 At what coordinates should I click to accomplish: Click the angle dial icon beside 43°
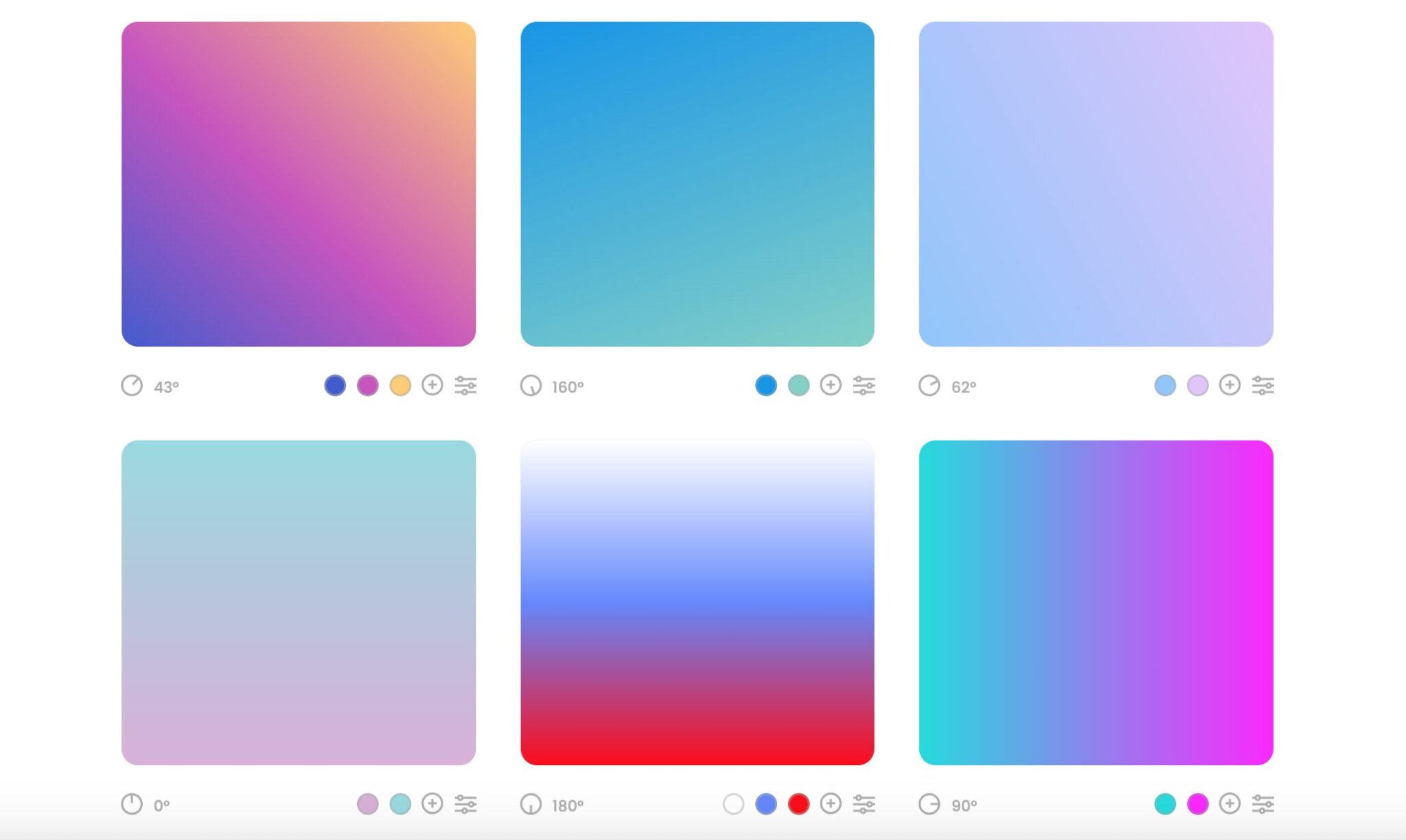[132, 386]
